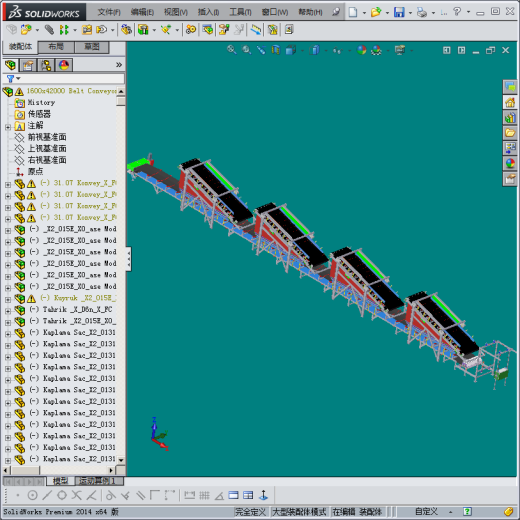The height and width of the screenshot is (520, 520).
Task: Click the 自定义 unit system status button
Action: pos(426,511)
